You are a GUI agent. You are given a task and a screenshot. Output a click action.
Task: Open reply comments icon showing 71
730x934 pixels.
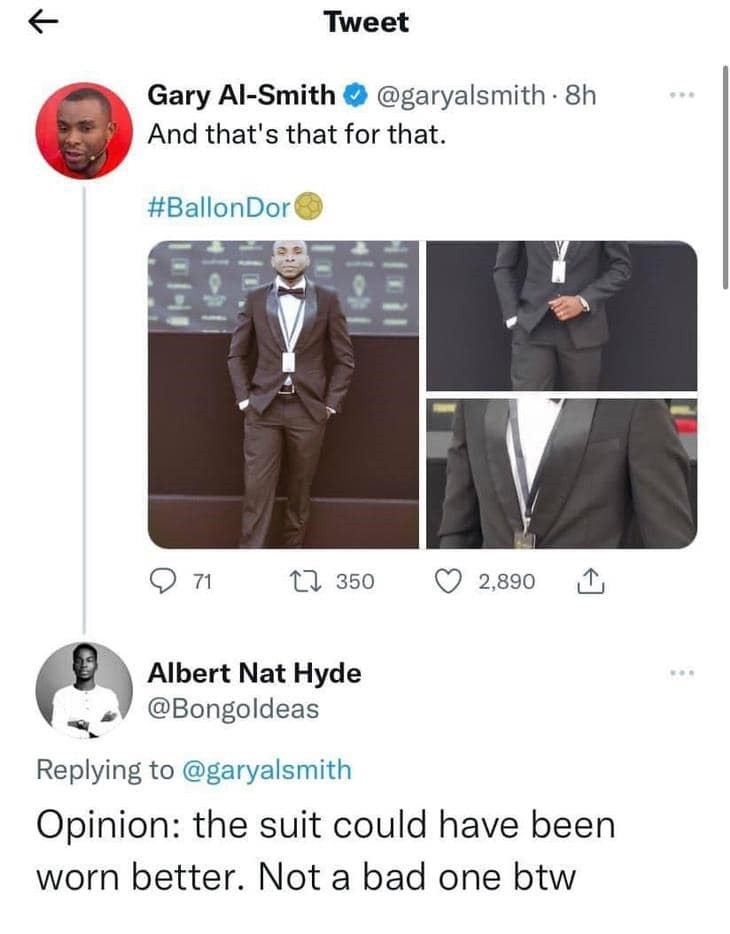click(x=163, y=581)
